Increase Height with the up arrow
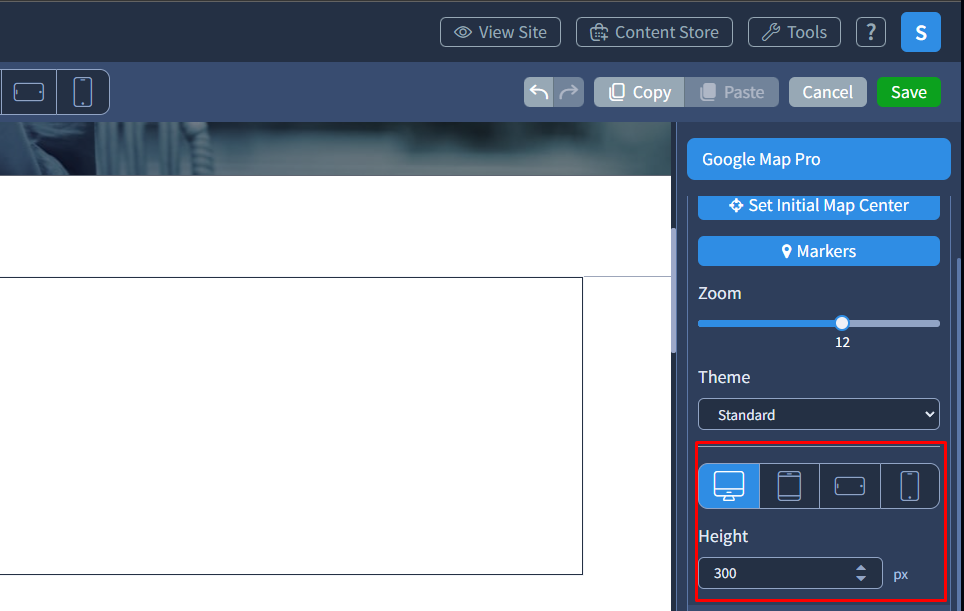The width and height of the screenshot is (964, 611). (861, 568)
